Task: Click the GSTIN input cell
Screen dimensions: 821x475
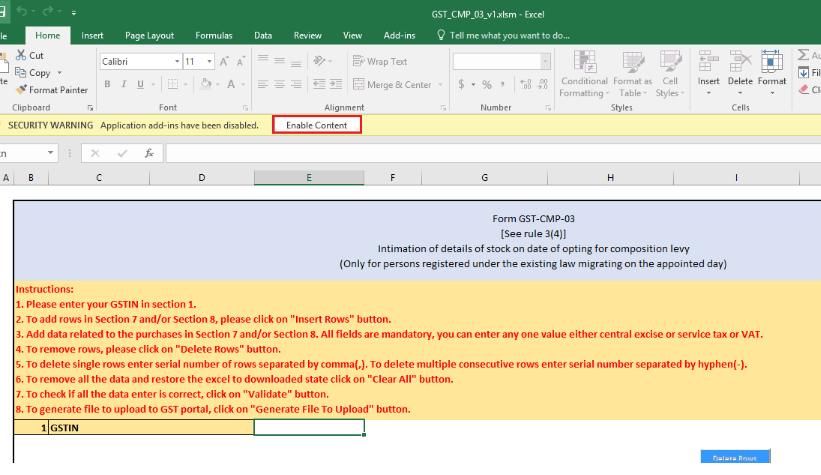Action: click(308, 427)
